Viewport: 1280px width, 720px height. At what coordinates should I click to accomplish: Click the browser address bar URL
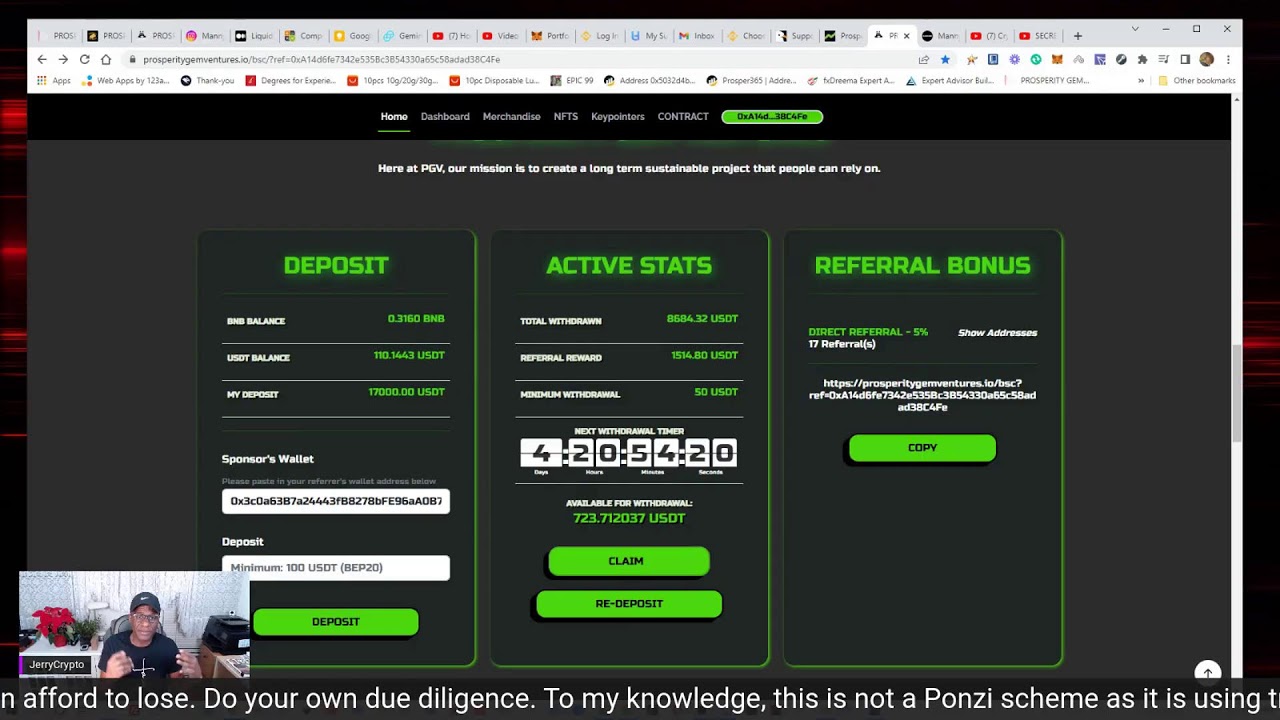pyautogui.click(x=321, y=59)
